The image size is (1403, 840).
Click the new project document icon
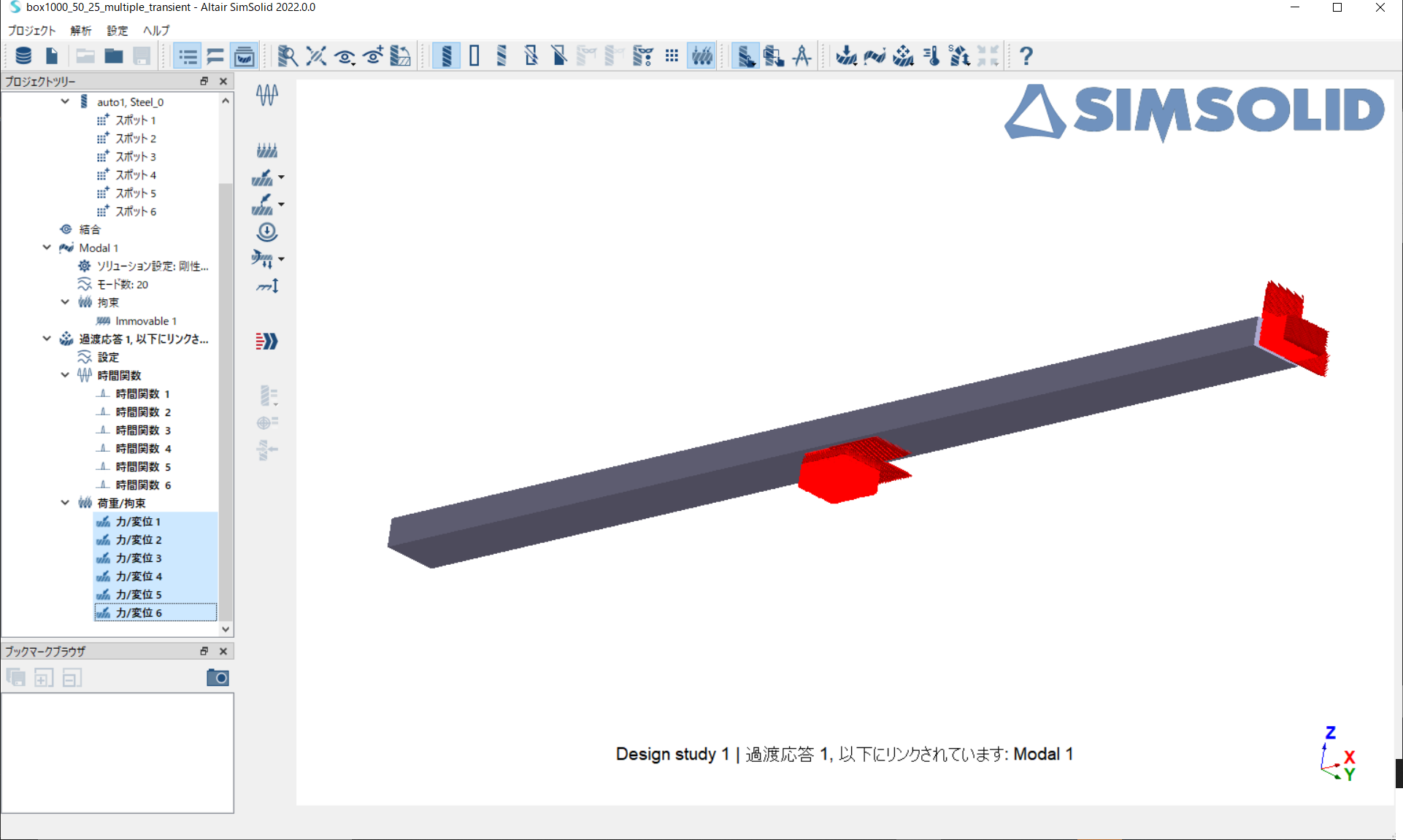click(x=52, y=56)
